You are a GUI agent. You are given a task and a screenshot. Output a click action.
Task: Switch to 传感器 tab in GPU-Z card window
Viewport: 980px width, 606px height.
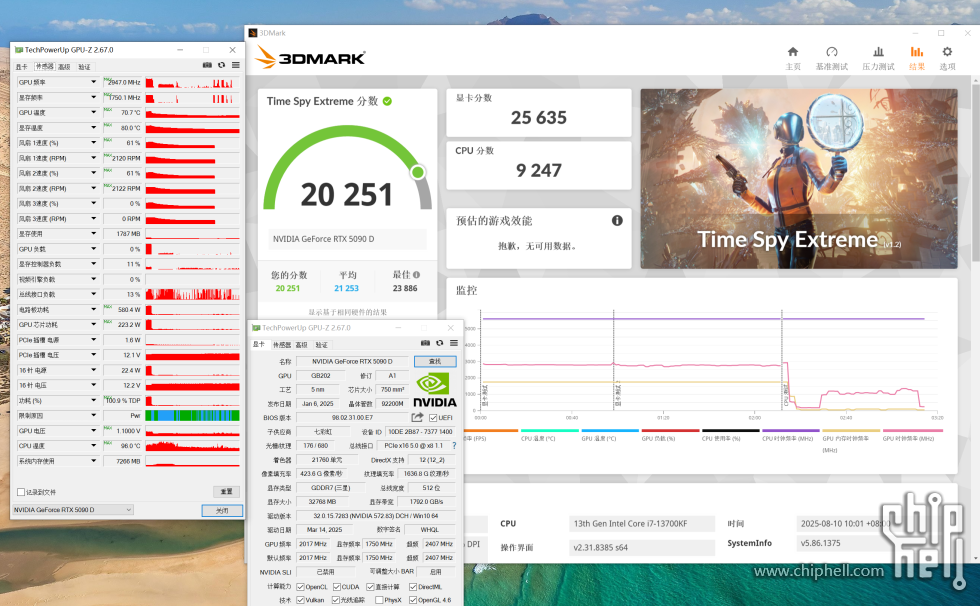click(x=282, y=345)
